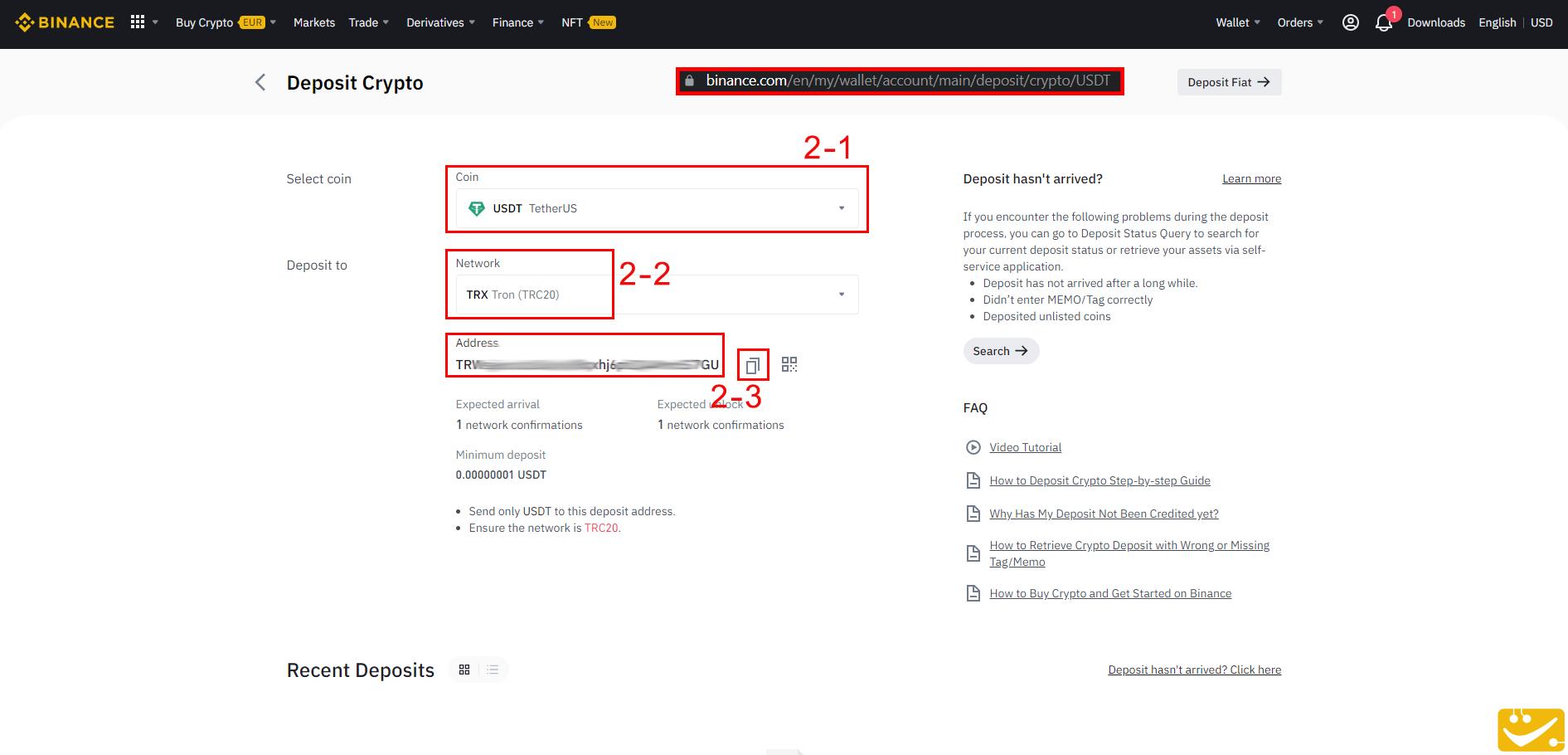The image size is (1568, 755).
Task: Click the Search deposit status button
Action: tap(1001, 351)
